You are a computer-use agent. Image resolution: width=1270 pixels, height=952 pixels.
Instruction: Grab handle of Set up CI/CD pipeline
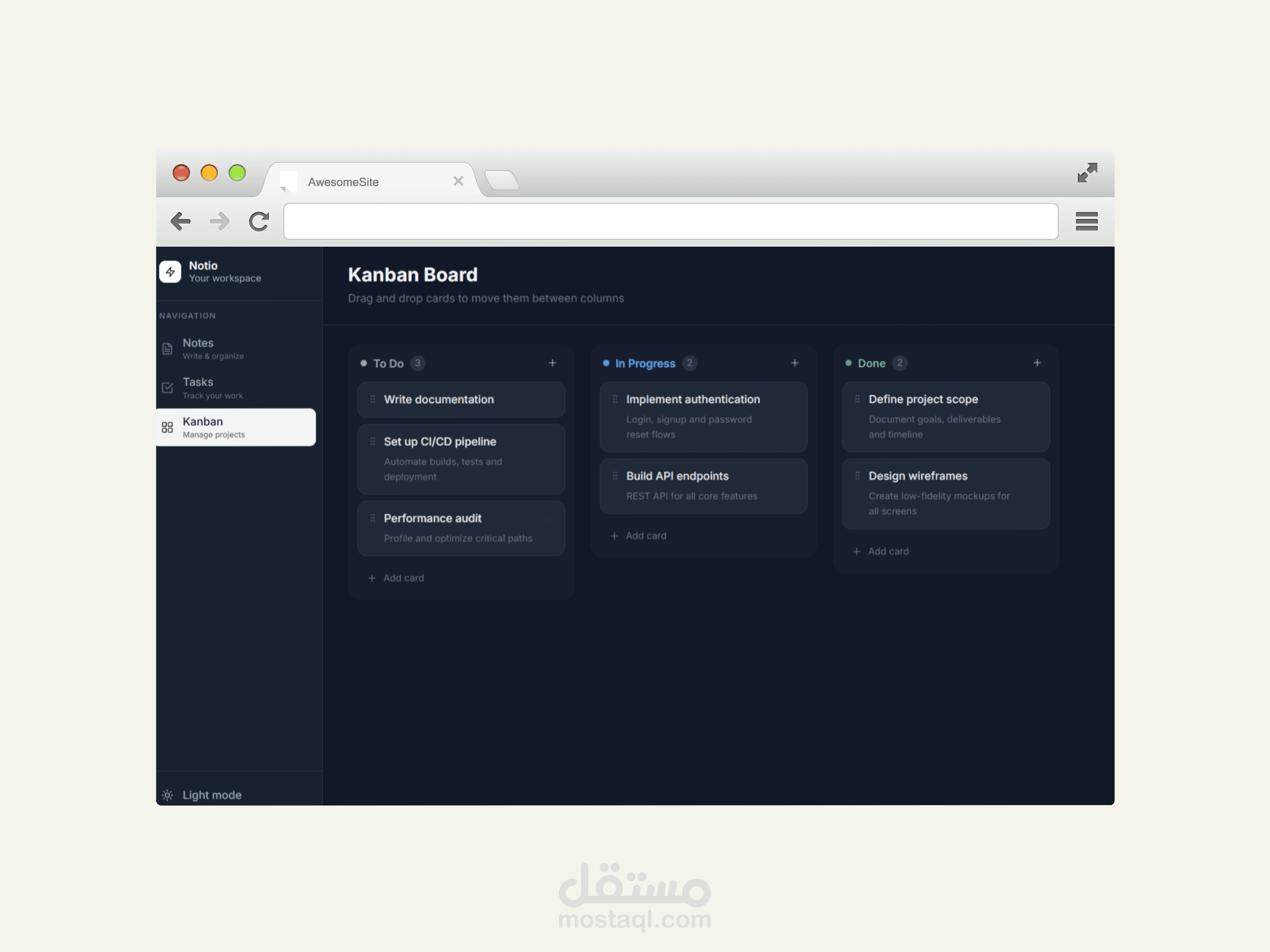[373, 441]
